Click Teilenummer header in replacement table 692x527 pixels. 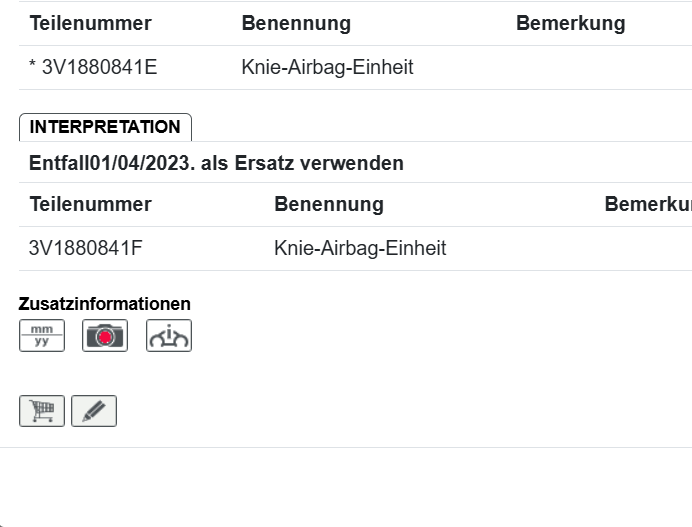[90, 204]
